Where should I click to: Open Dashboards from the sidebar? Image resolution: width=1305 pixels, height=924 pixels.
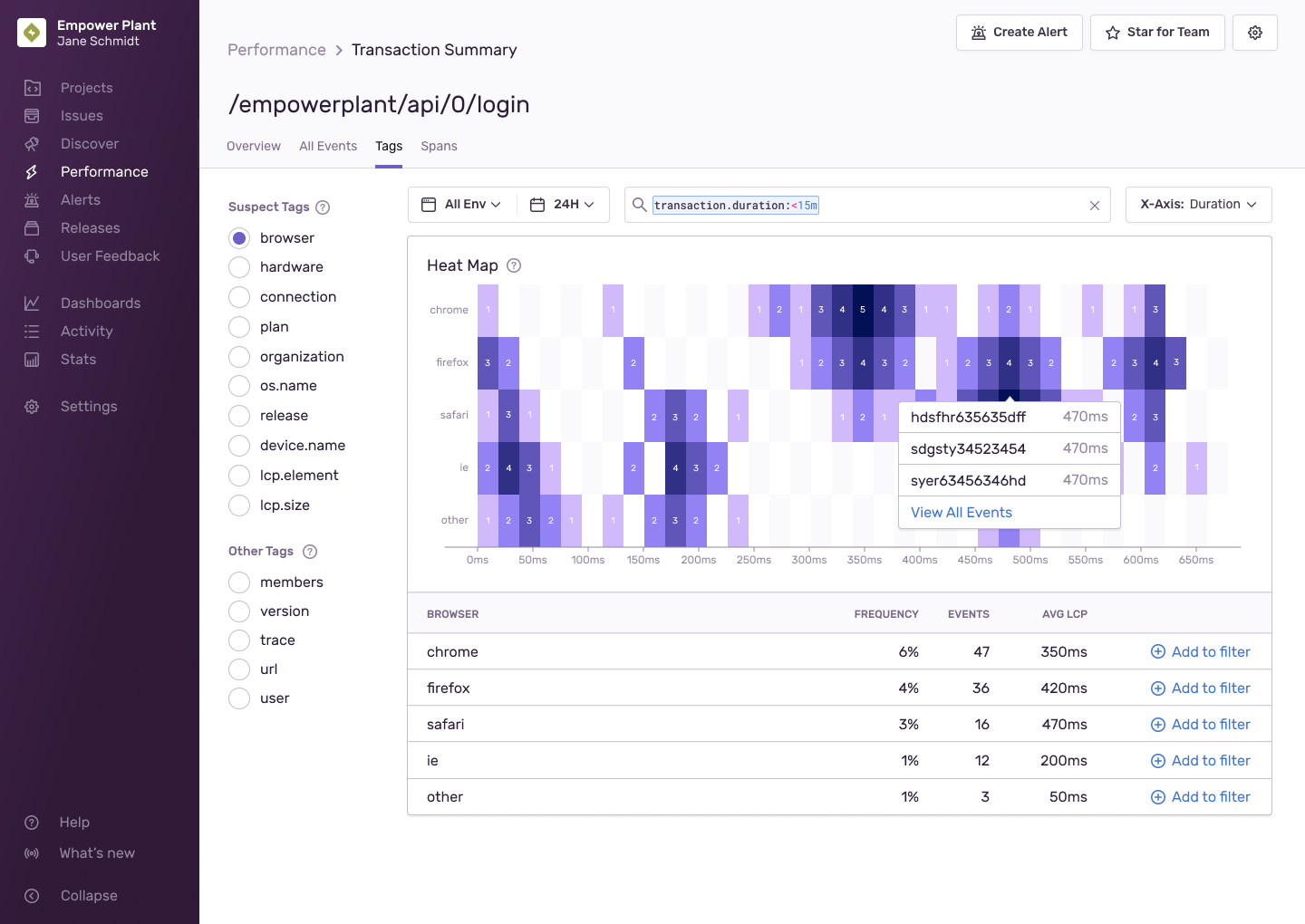[x=100, y=303]
